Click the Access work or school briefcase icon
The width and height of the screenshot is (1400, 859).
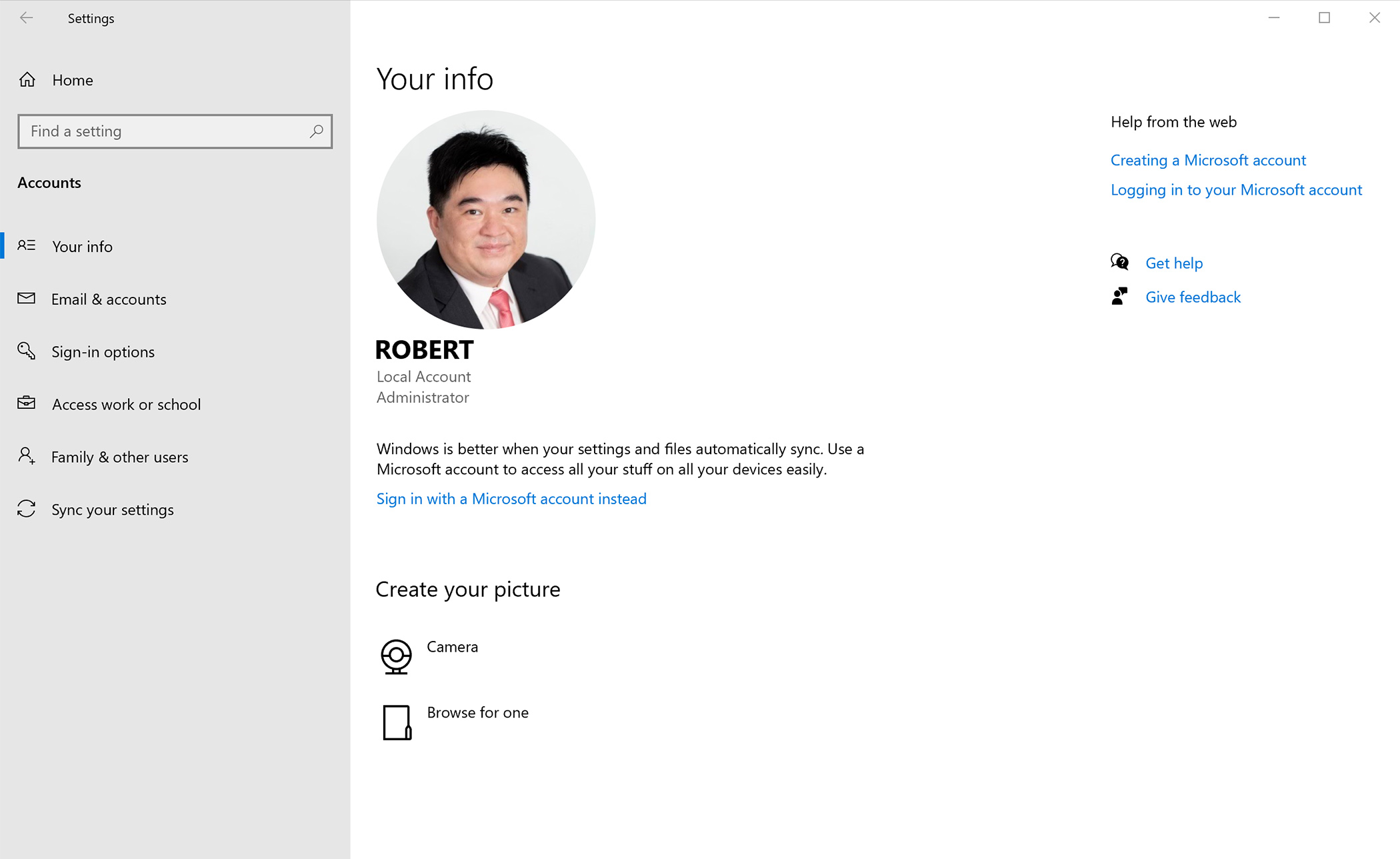tap(27, 403)
